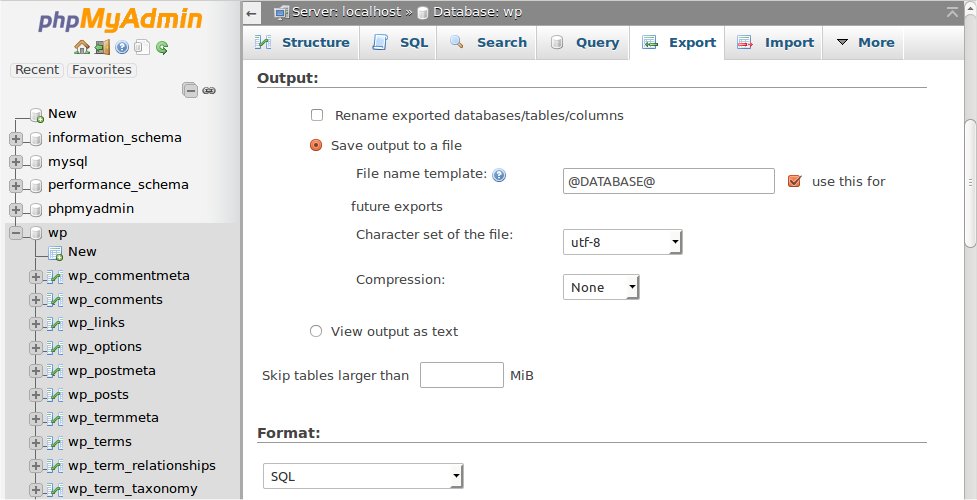The height and width of the screenshot is (500, 977).
Task: Select View output as text option
Action: (x=317, y=331)
